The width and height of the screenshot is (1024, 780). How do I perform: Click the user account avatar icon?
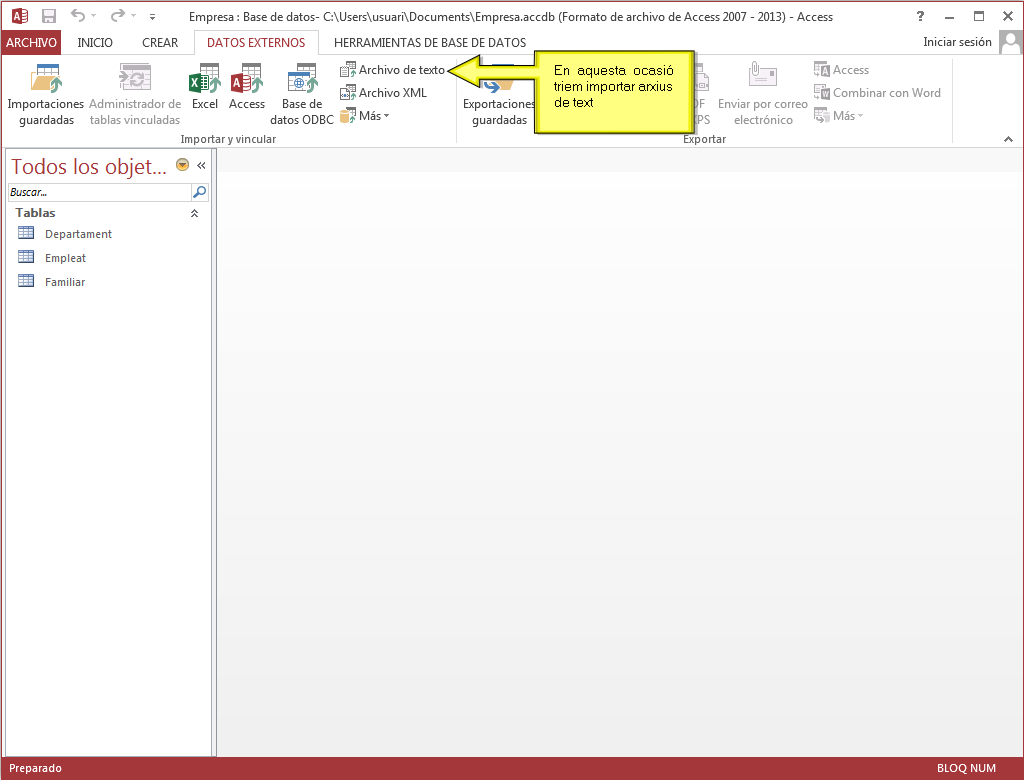(x=1010, y=42)
